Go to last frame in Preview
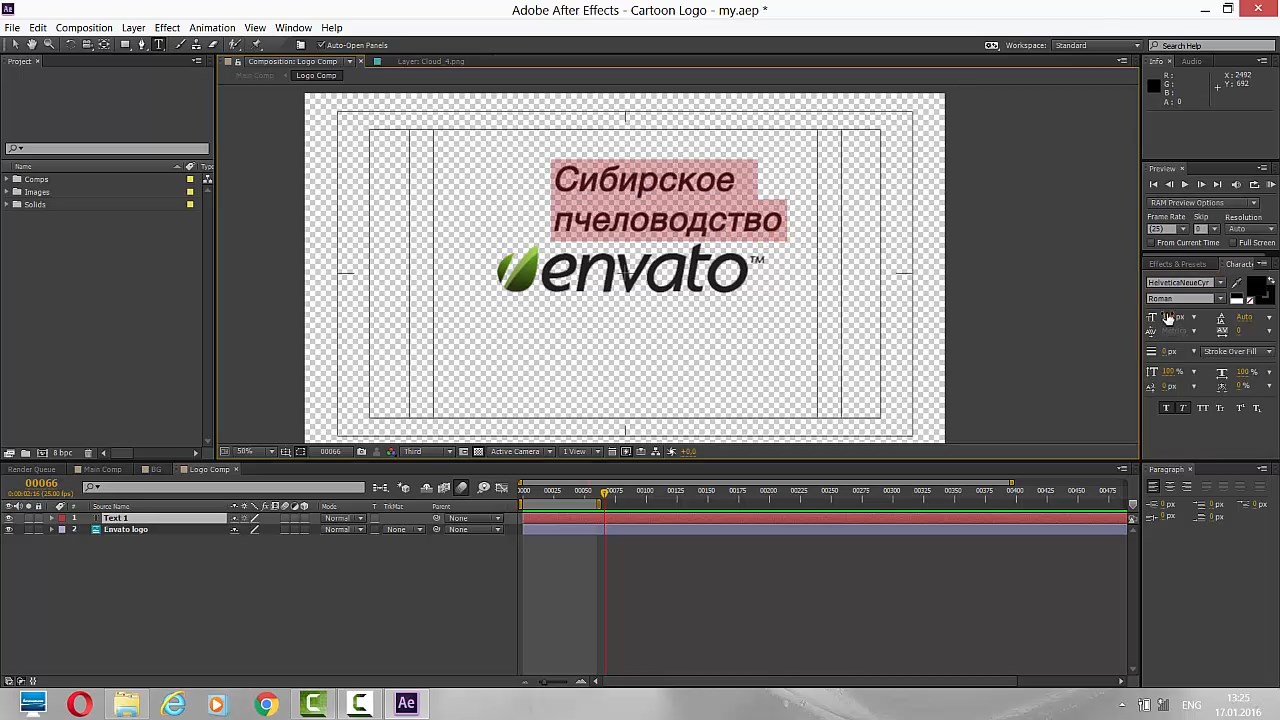 [x=1217, y=184]
